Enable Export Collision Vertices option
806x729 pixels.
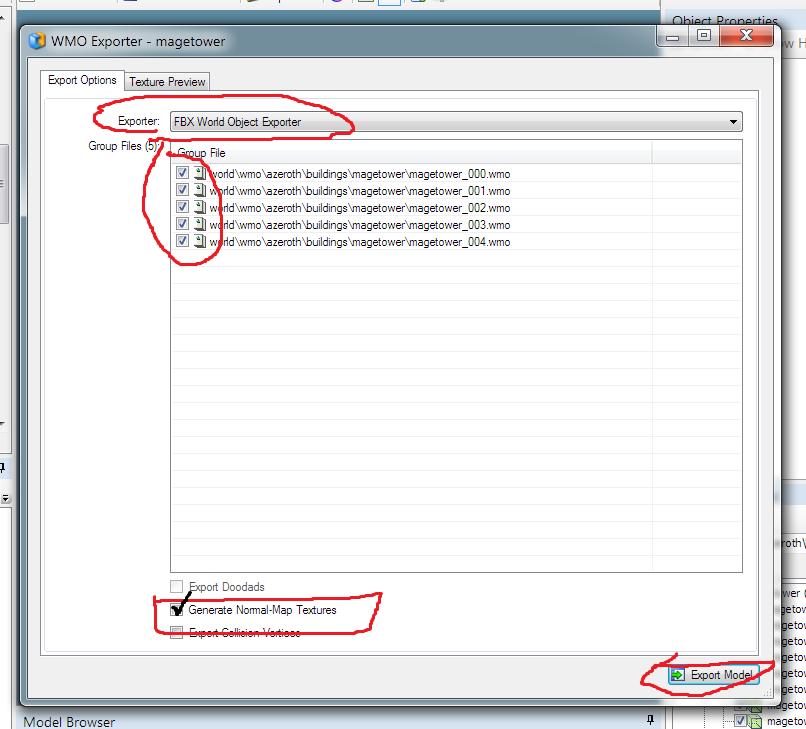point(177,632)
